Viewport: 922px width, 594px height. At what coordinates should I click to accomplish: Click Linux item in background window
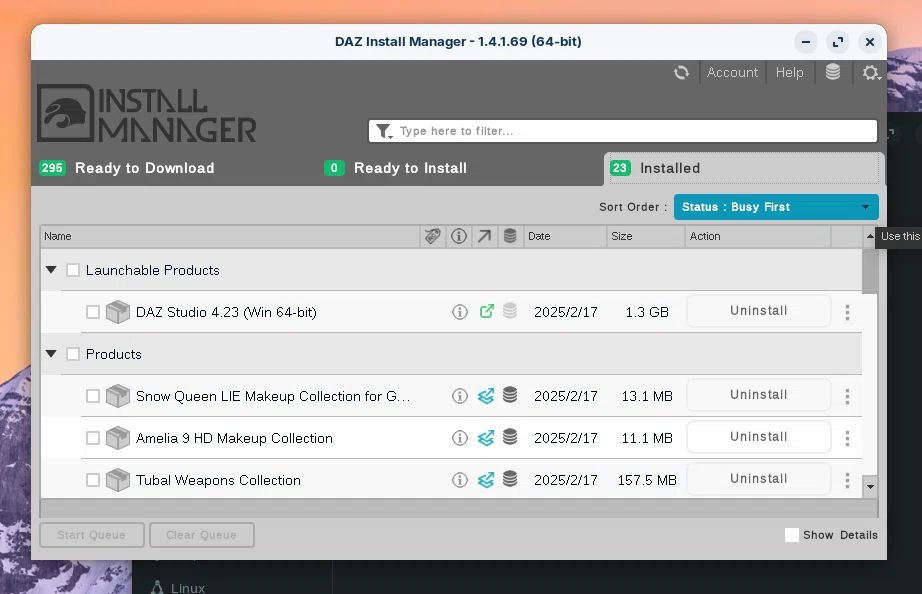(x=178, y=588)
